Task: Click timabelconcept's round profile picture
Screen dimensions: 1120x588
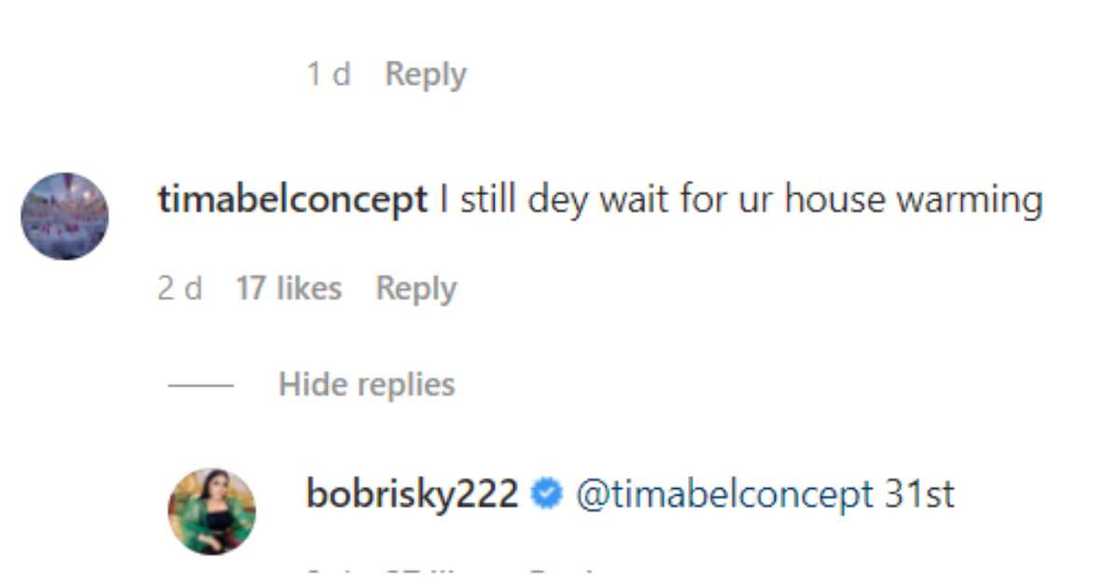Action: pos(64,216)
